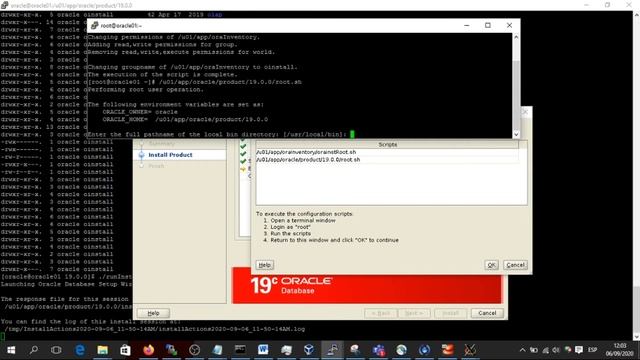Open the notification center icon

[x=579, y=350]
